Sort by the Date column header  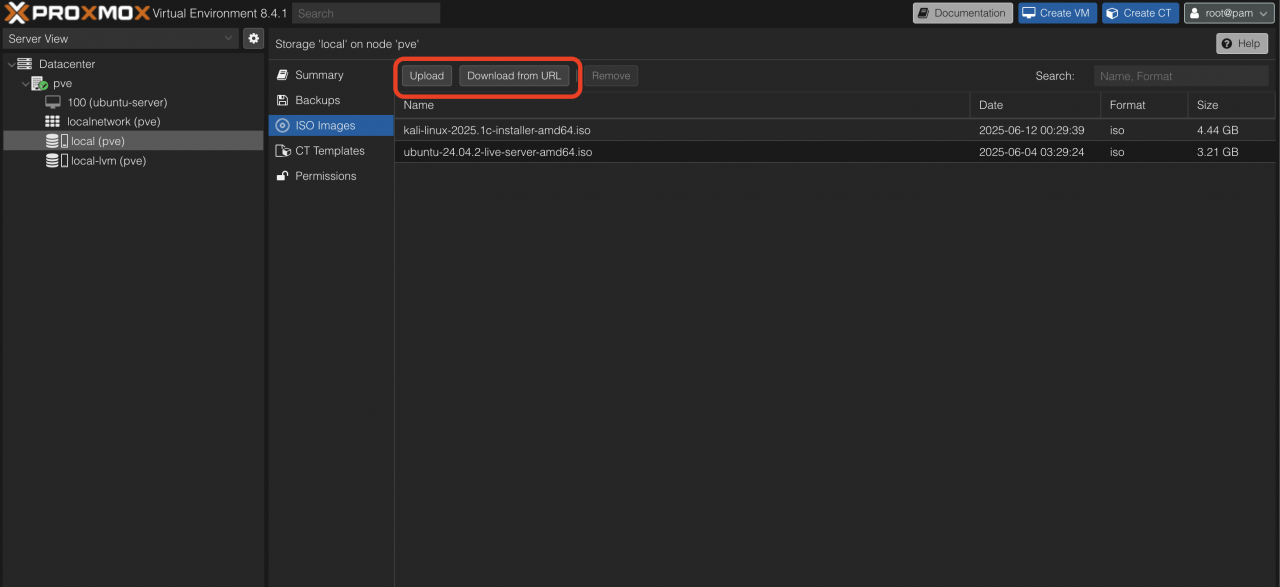pyautogui.click(x=1036, y=105)
